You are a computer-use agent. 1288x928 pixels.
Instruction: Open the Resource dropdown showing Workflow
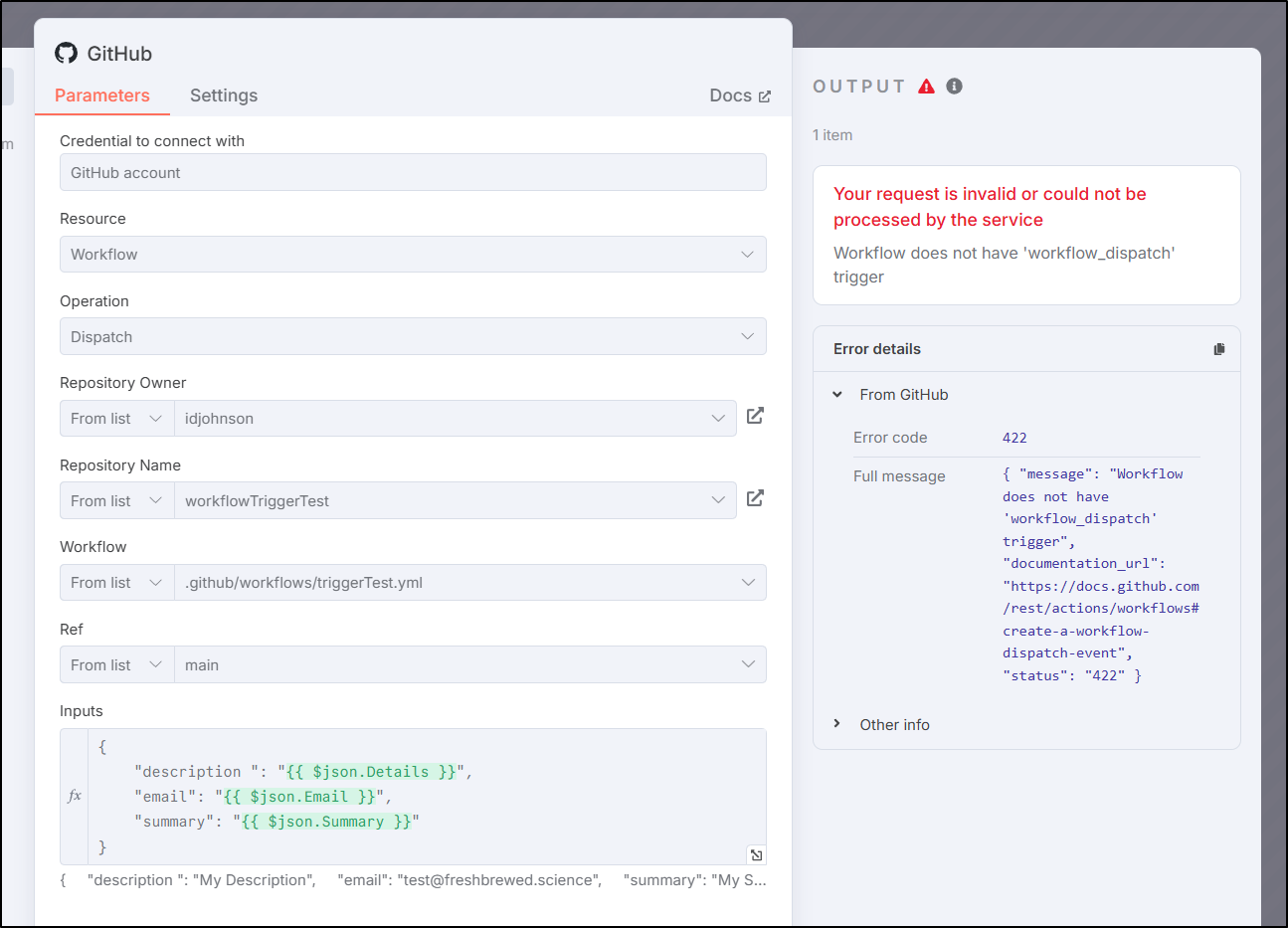tap(413, 255)
